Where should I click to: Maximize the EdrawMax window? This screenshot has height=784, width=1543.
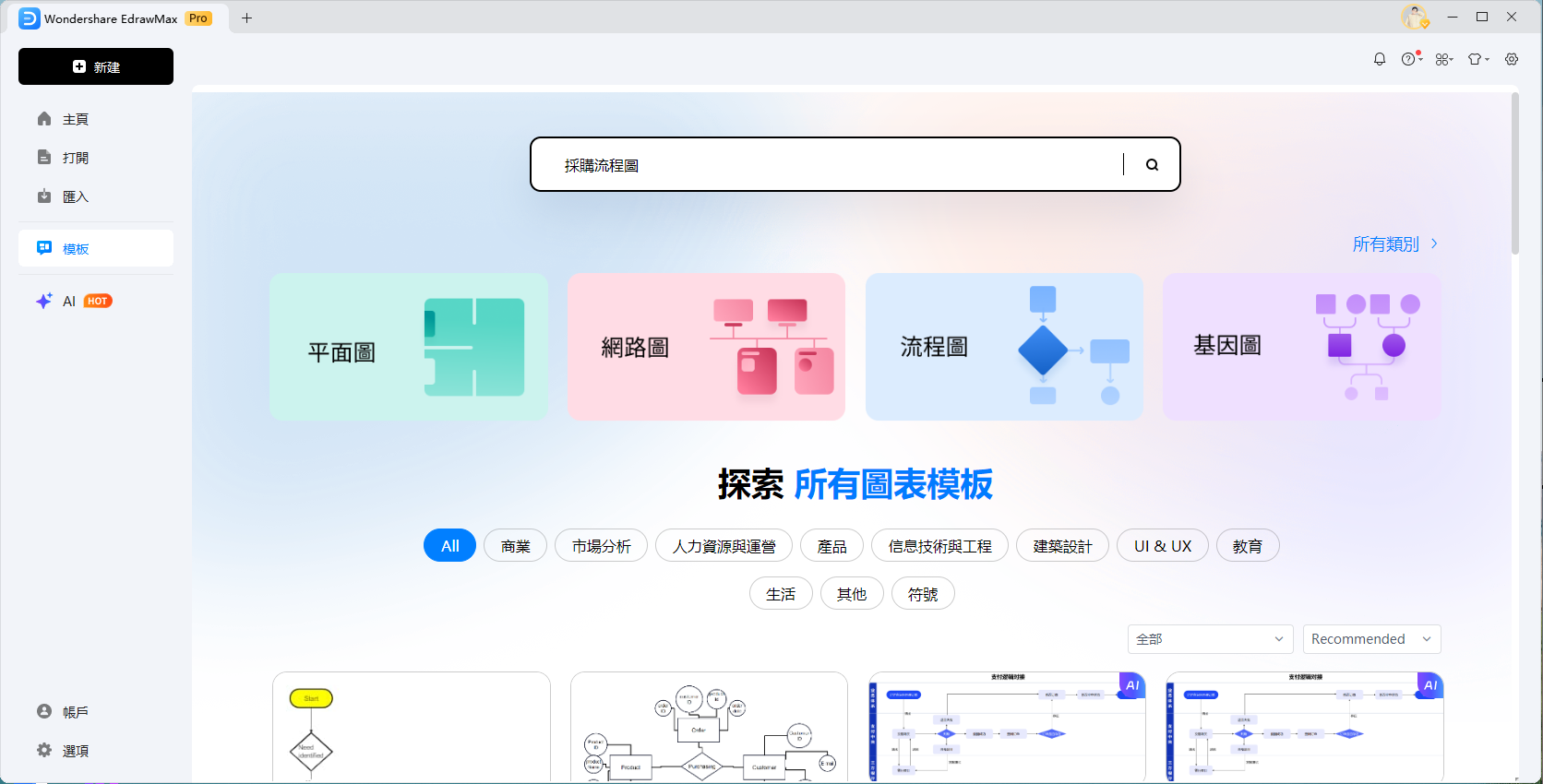click(x=1482, y=17)
